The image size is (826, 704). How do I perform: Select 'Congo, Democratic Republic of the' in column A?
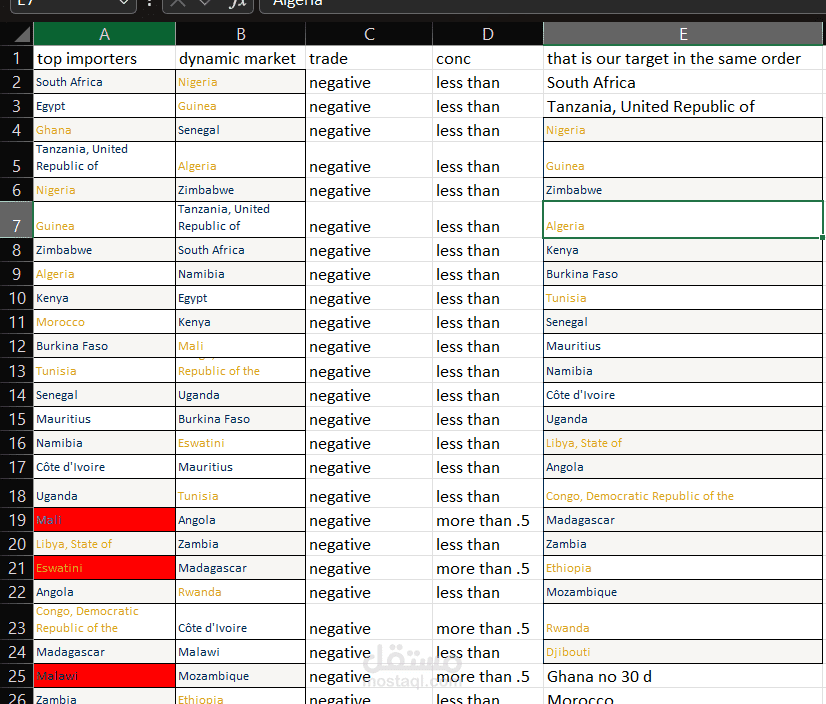tap(104, 622)
